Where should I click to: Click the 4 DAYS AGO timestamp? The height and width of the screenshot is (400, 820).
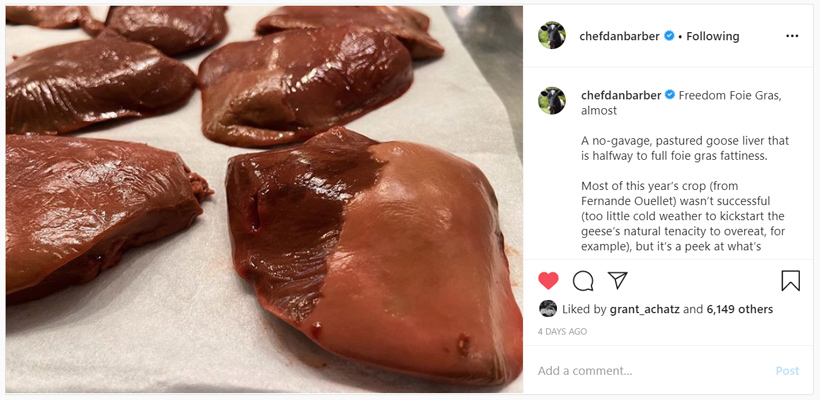[x=563, y=331]
